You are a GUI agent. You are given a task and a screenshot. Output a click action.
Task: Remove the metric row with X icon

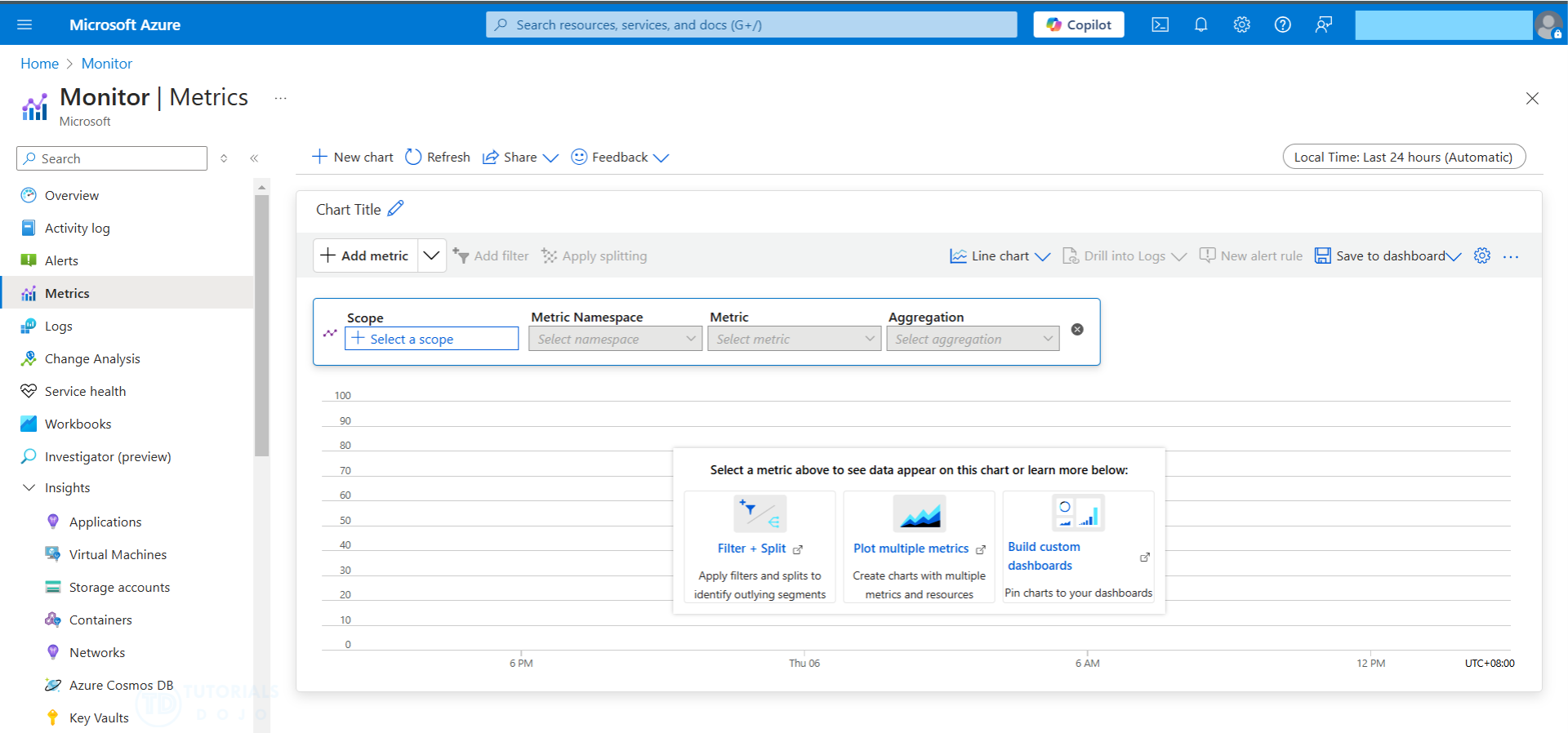(1077, 329)
